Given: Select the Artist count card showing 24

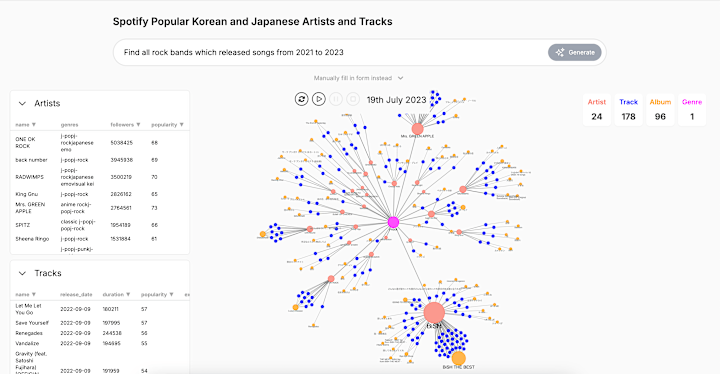Looking at the screenshot, I should coord(597,110).
